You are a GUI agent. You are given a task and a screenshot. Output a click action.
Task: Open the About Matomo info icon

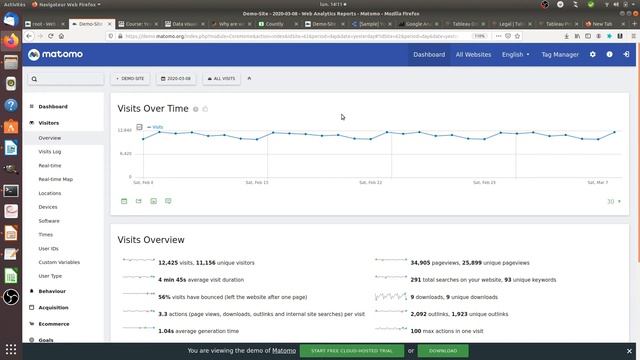(609, 54)
